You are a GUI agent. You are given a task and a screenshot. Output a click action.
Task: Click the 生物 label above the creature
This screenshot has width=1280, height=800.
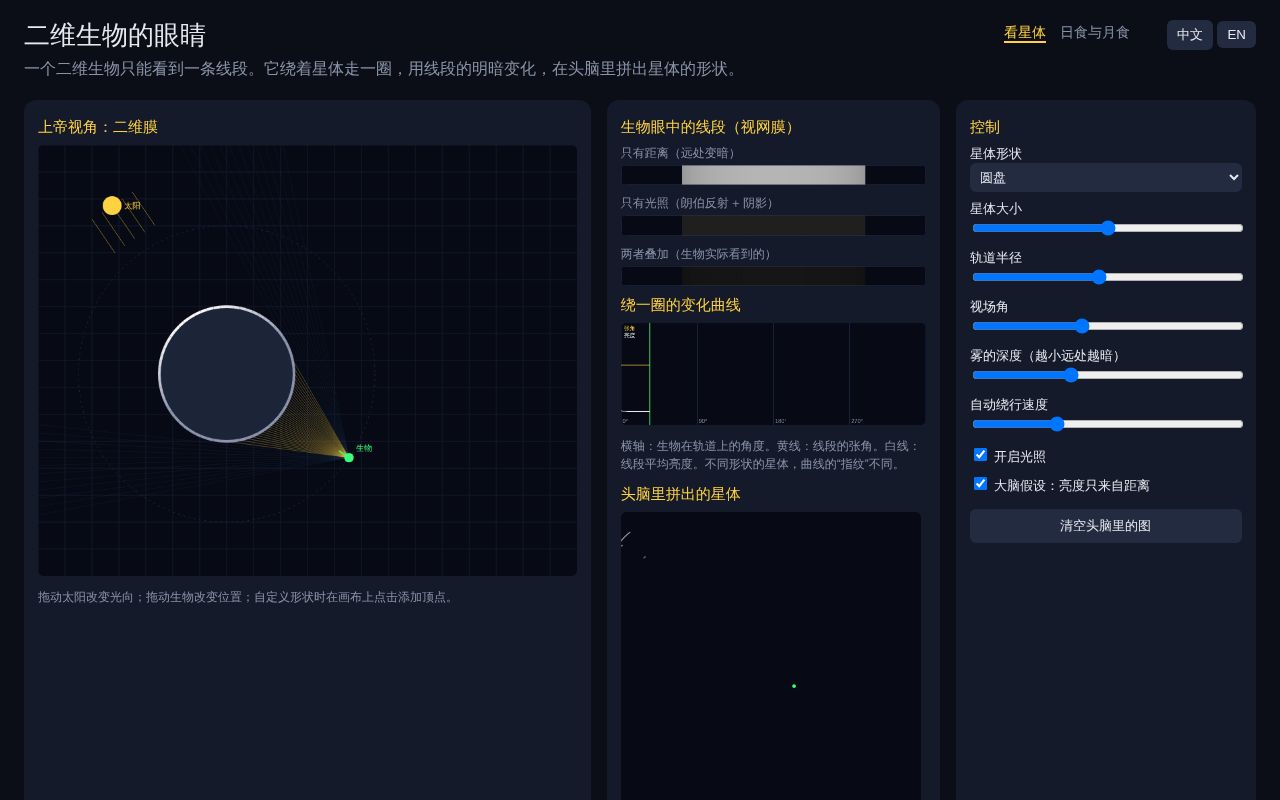click(x=364, y=448)
